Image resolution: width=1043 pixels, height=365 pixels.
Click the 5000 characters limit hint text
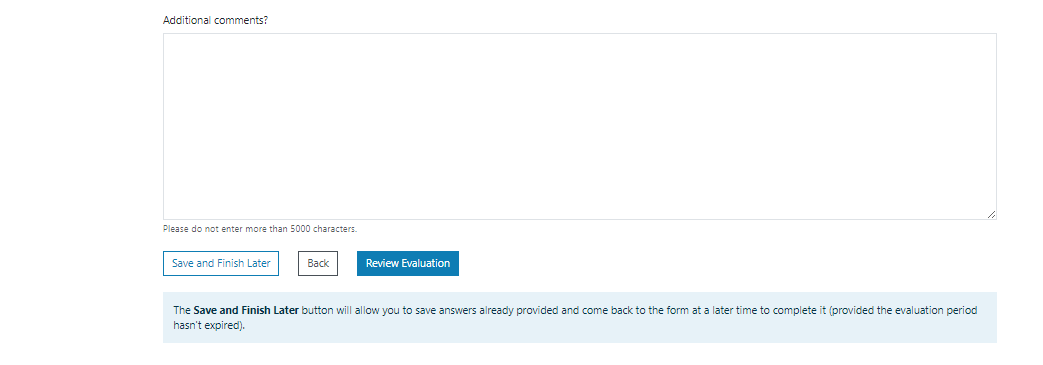pos(260,229)
